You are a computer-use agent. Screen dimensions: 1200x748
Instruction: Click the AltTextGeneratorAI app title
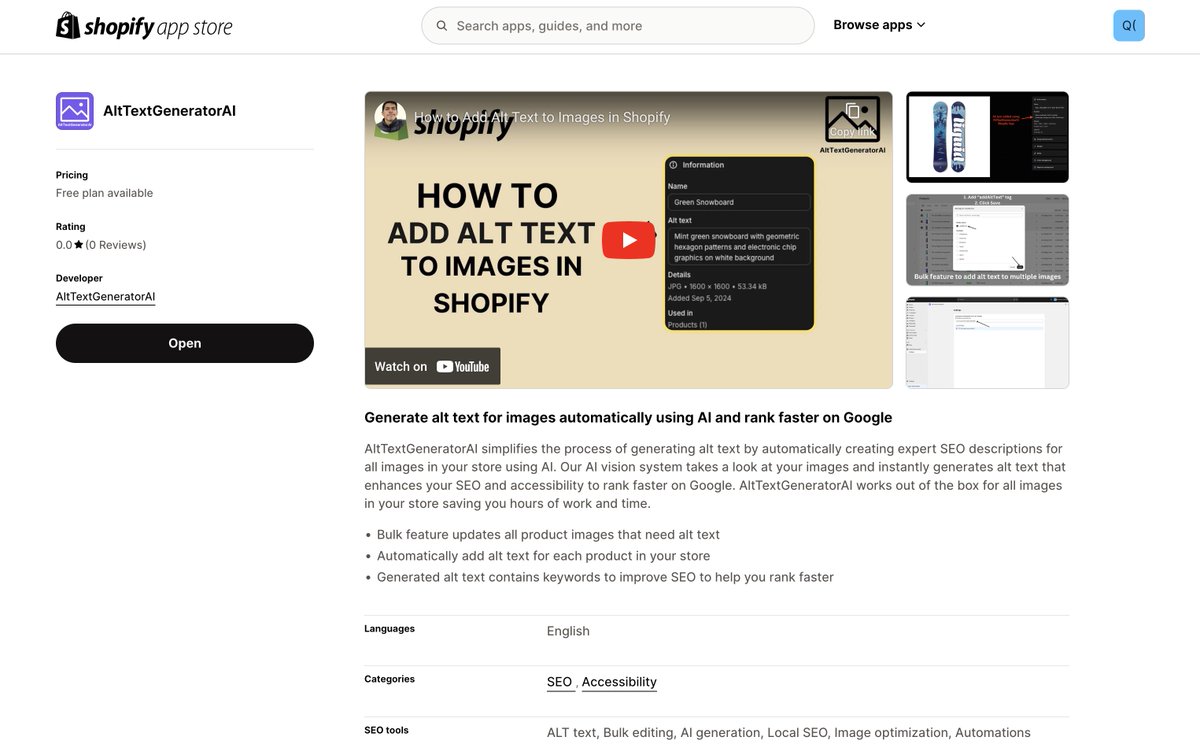169,111
